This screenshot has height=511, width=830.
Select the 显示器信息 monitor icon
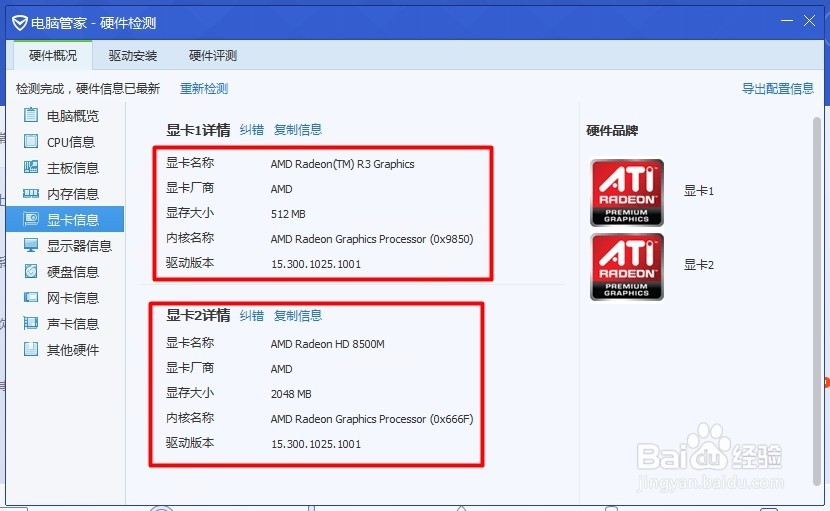[x=31, y=245]
